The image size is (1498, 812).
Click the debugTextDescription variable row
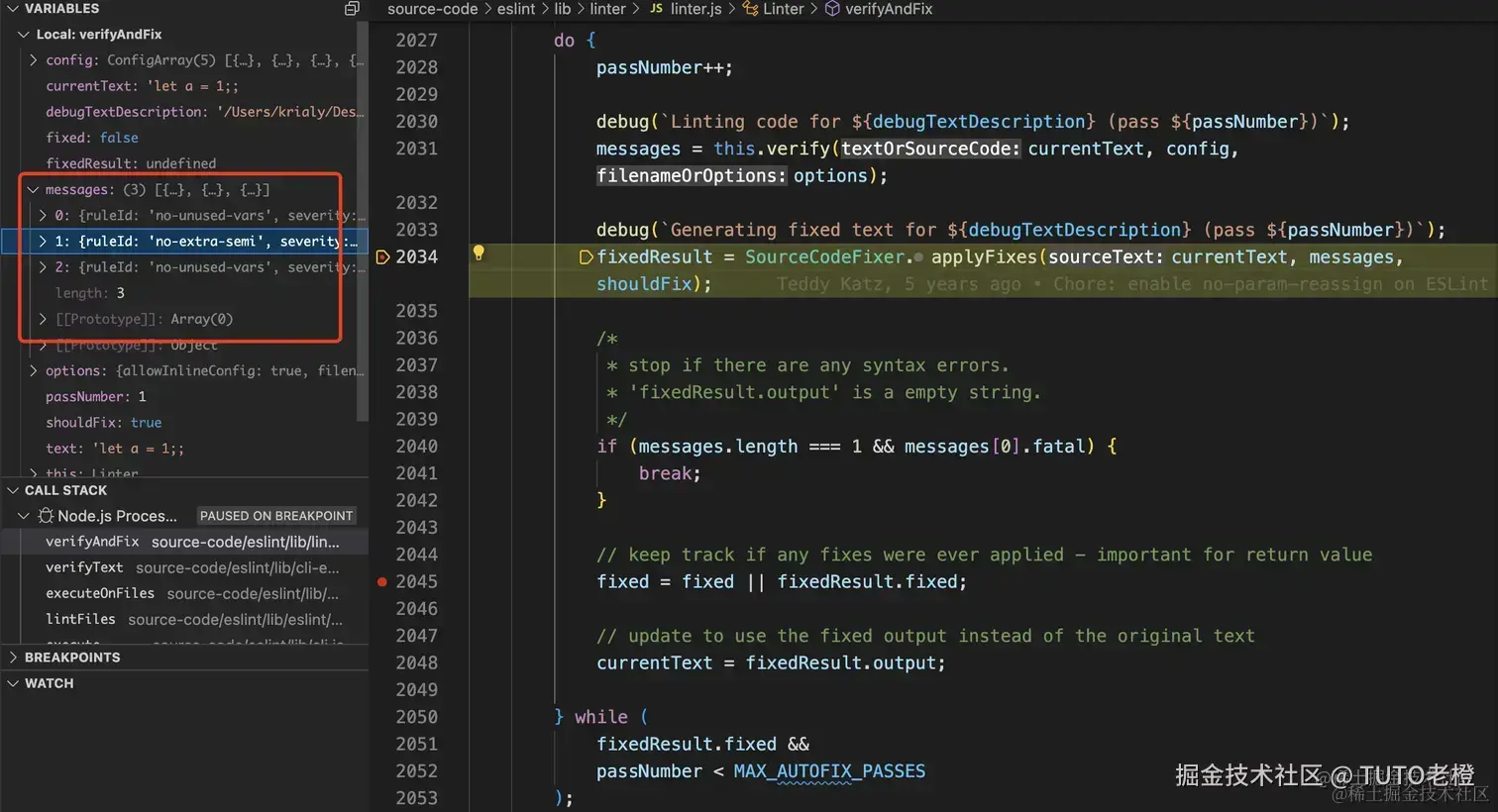(184, 112)
